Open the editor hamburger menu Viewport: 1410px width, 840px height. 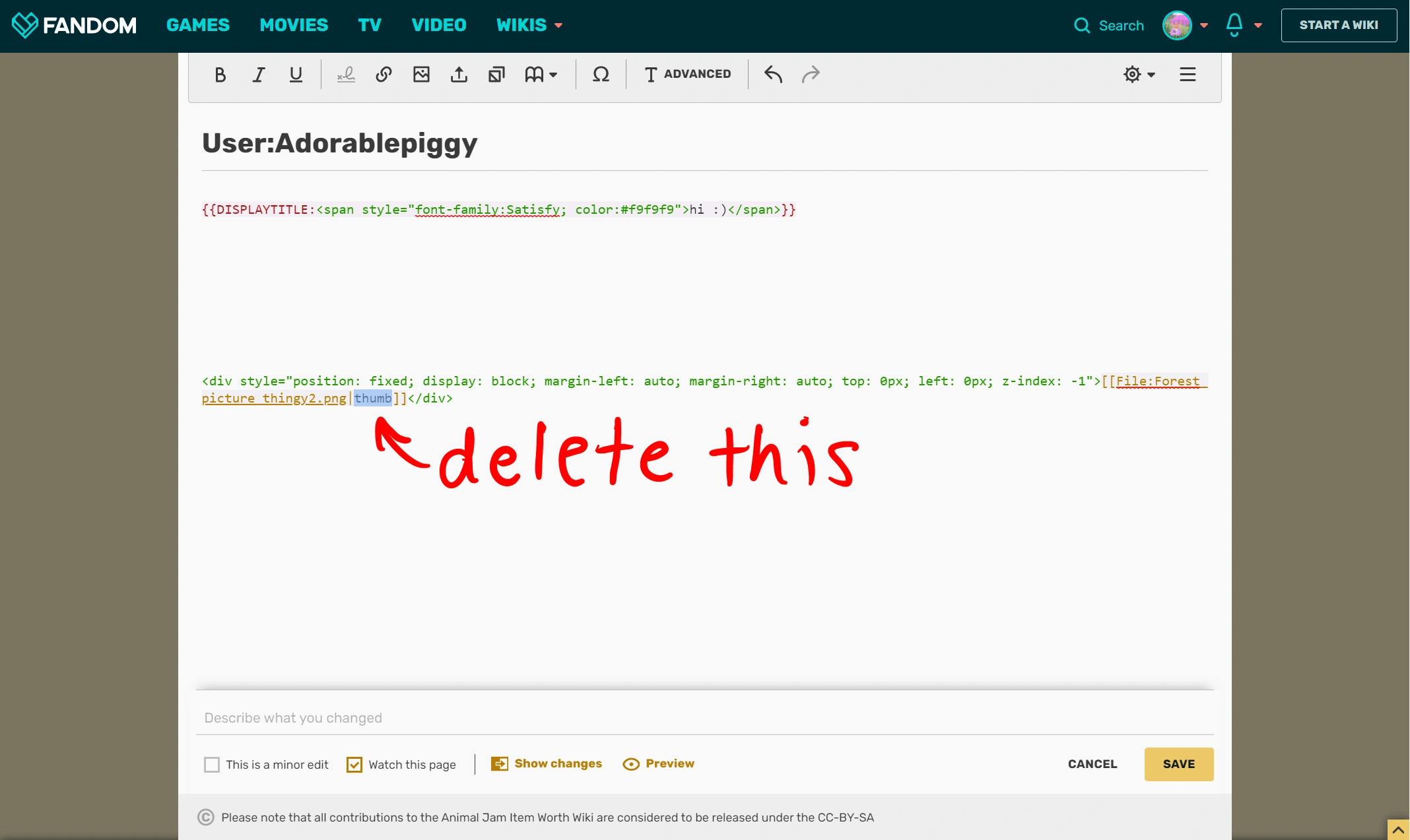point(1188,75)
